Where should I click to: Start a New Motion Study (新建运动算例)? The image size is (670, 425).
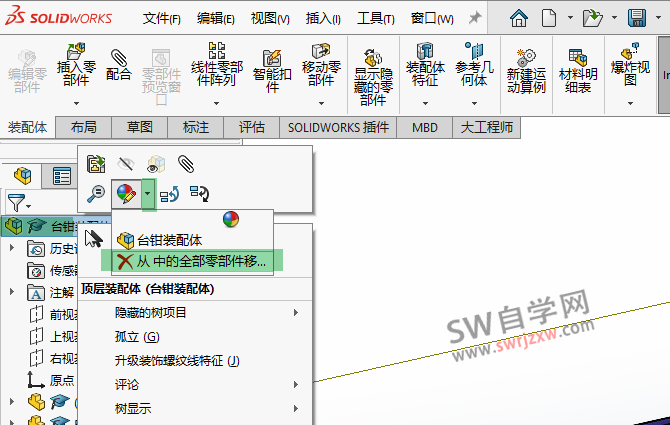(x=526, y=71)
